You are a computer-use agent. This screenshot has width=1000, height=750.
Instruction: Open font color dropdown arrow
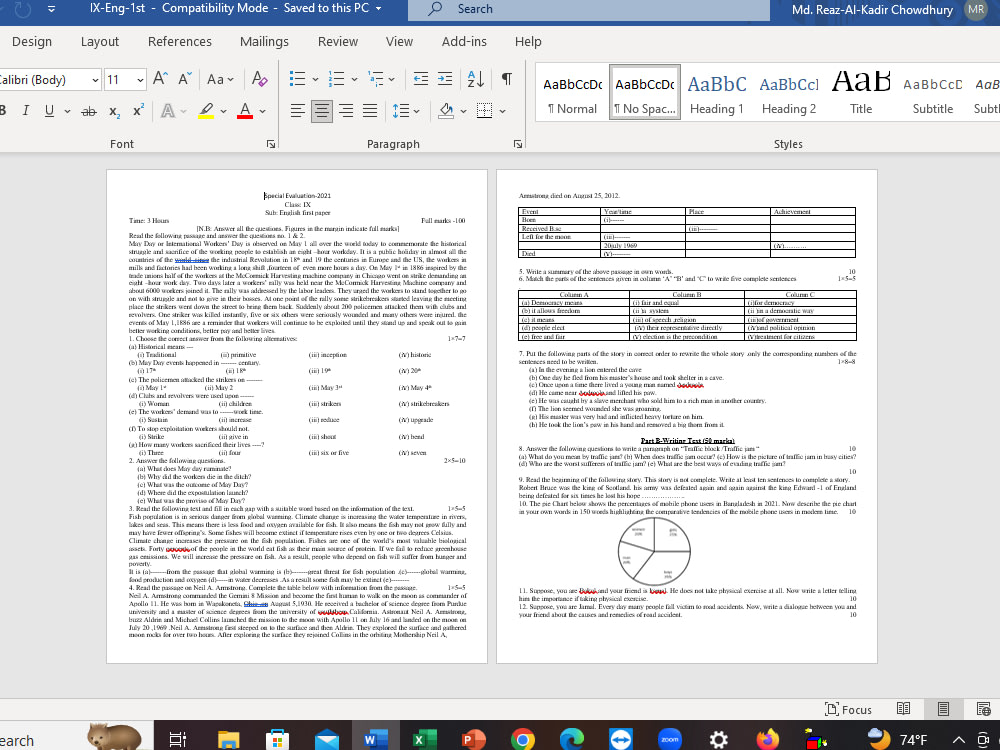[x=262, y=112]
